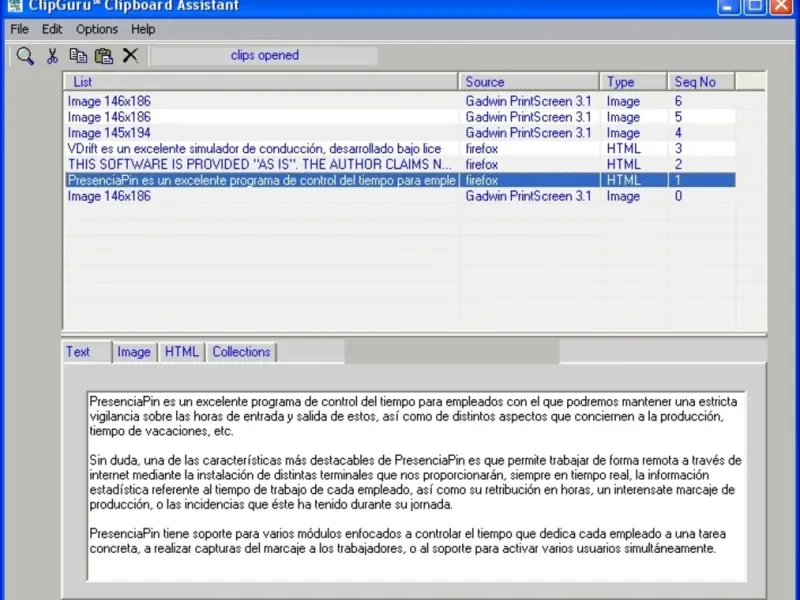
Task: Open the File menu
Action: pyautogui.click(x=19, y=29)
